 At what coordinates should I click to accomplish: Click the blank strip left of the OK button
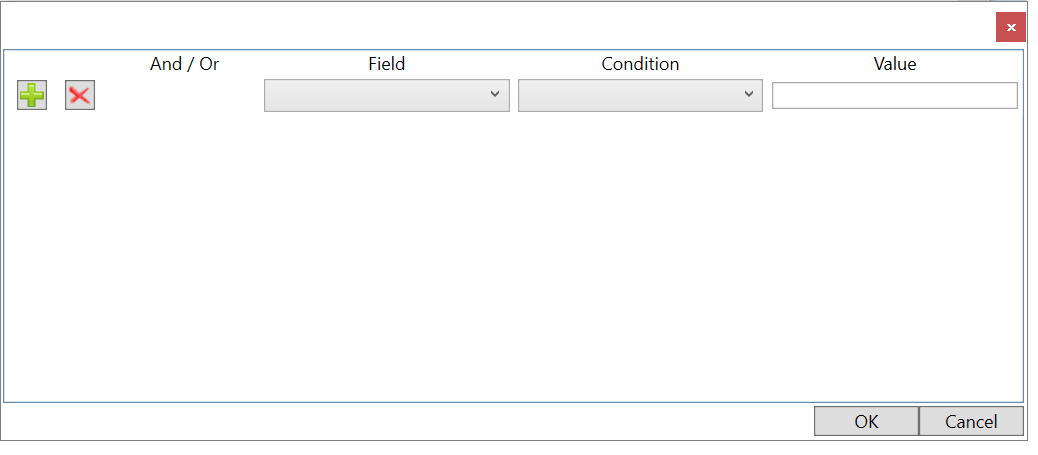(408, 421)
